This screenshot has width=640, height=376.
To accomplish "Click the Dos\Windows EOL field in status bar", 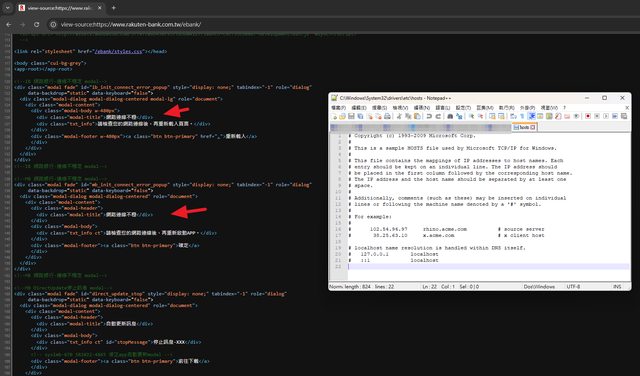I will 539,287.
